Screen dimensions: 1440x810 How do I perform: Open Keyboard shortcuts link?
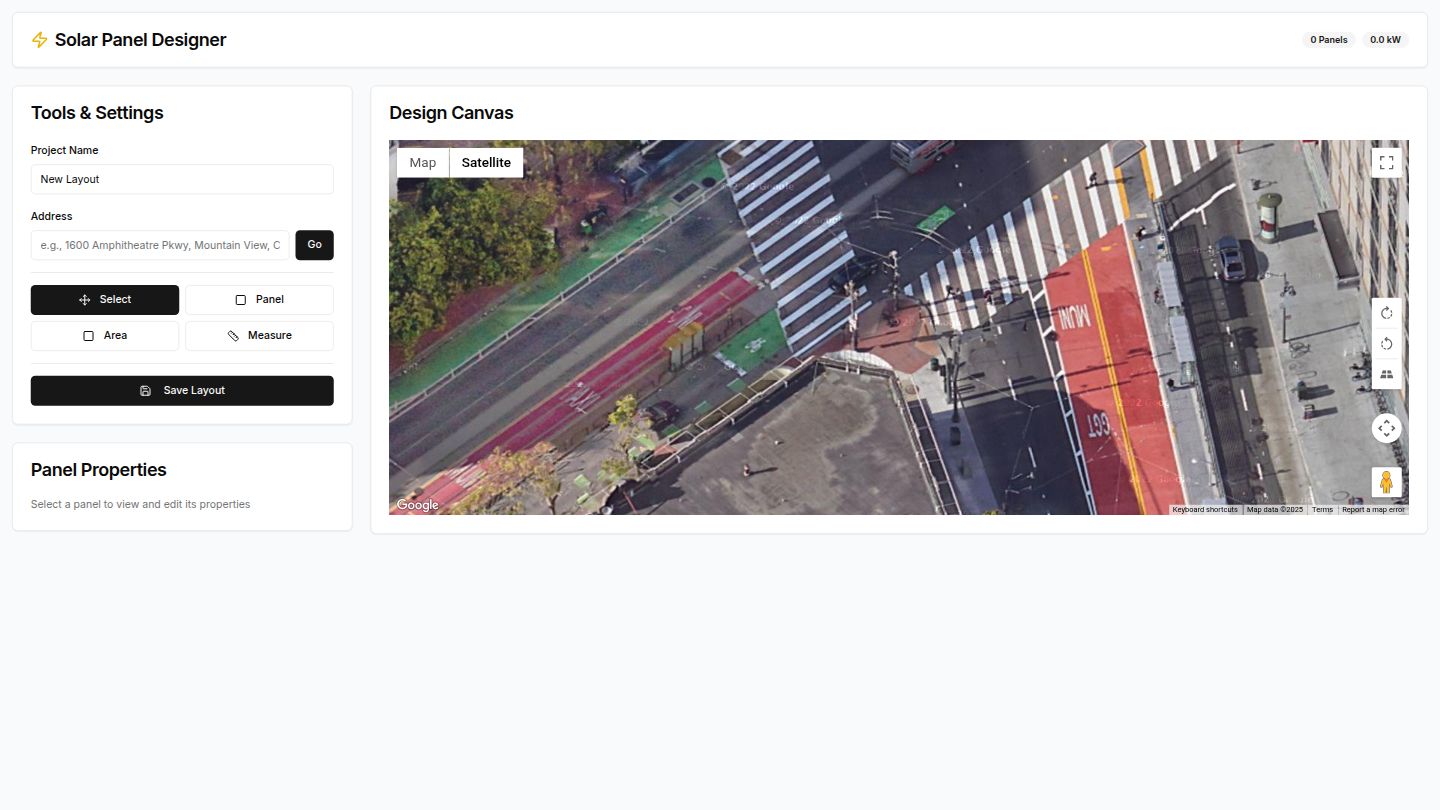click(x=1205, y=510)
